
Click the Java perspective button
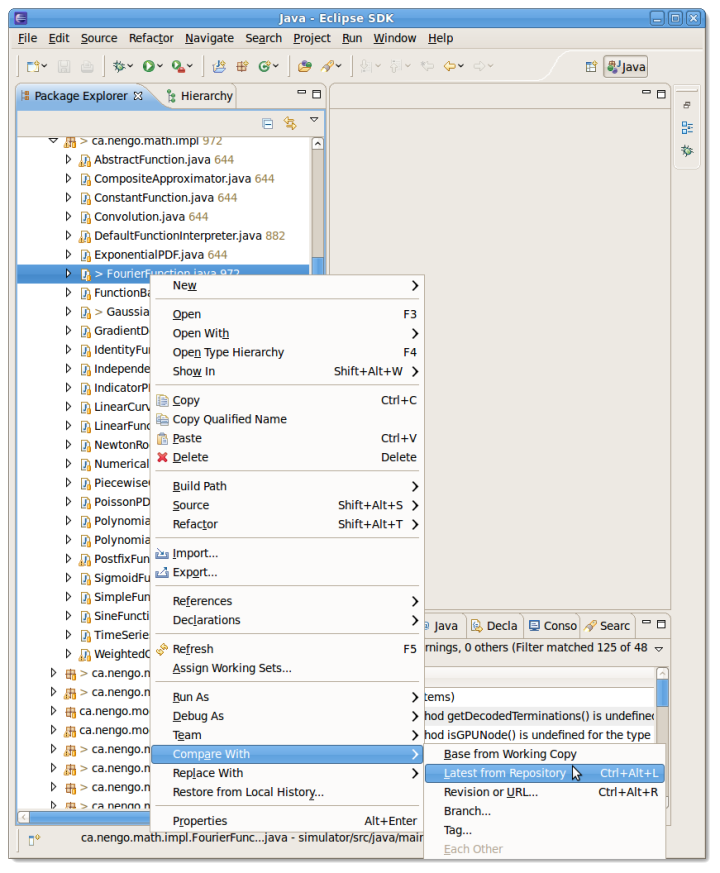[626, 67]
